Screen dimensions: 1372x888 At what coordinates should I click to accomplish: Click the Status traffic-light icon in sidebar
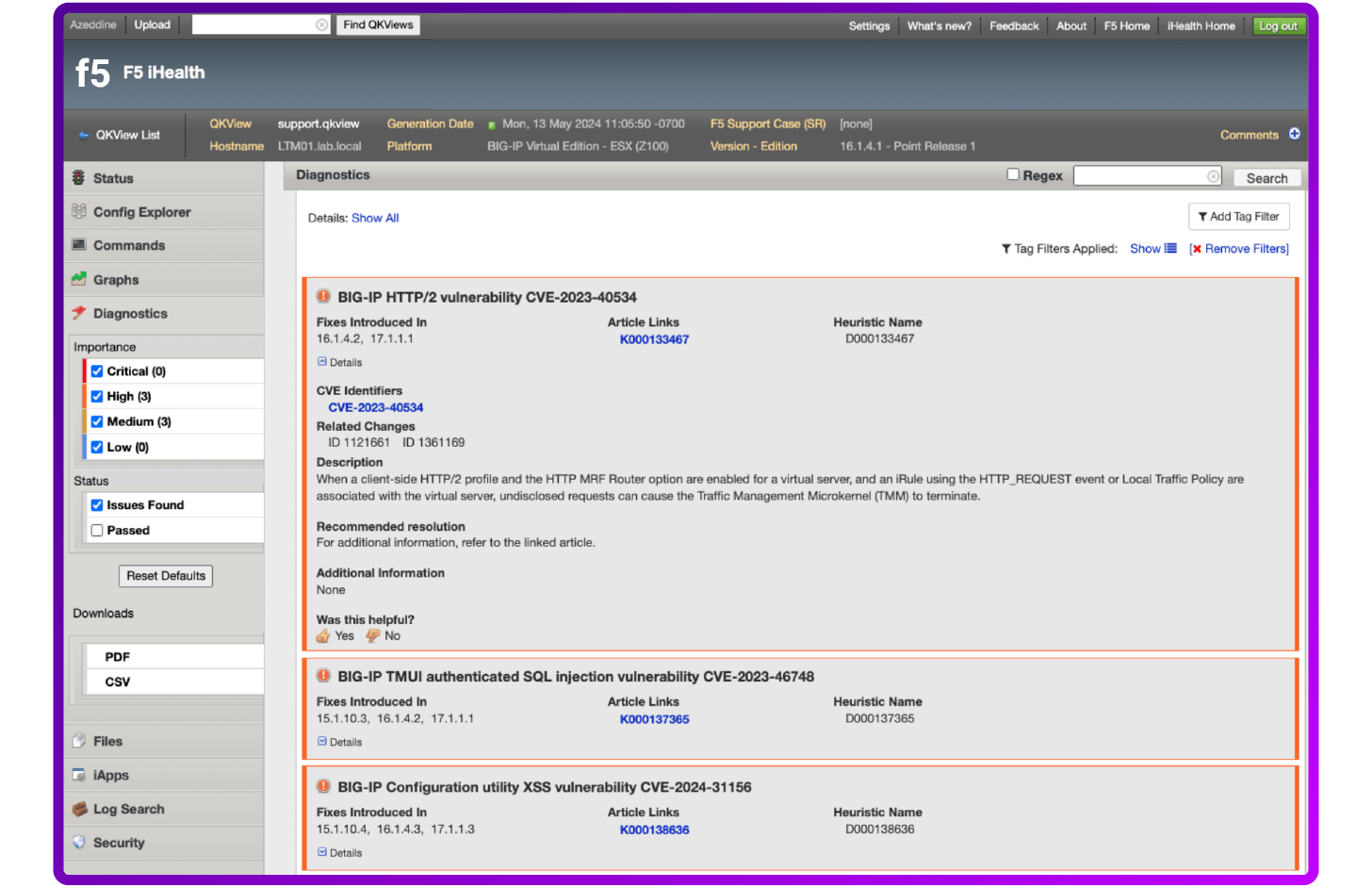(x=79, y=178)
